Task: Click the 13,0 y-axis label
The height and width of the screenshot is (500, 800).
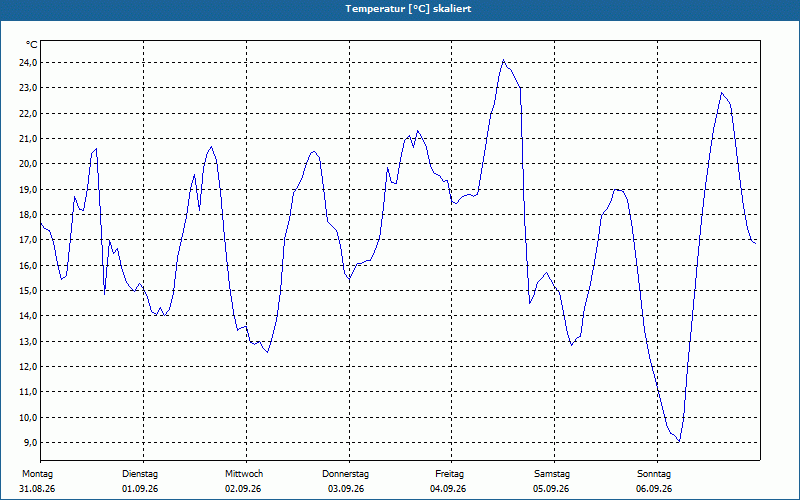Action: (x=28, y=341)
